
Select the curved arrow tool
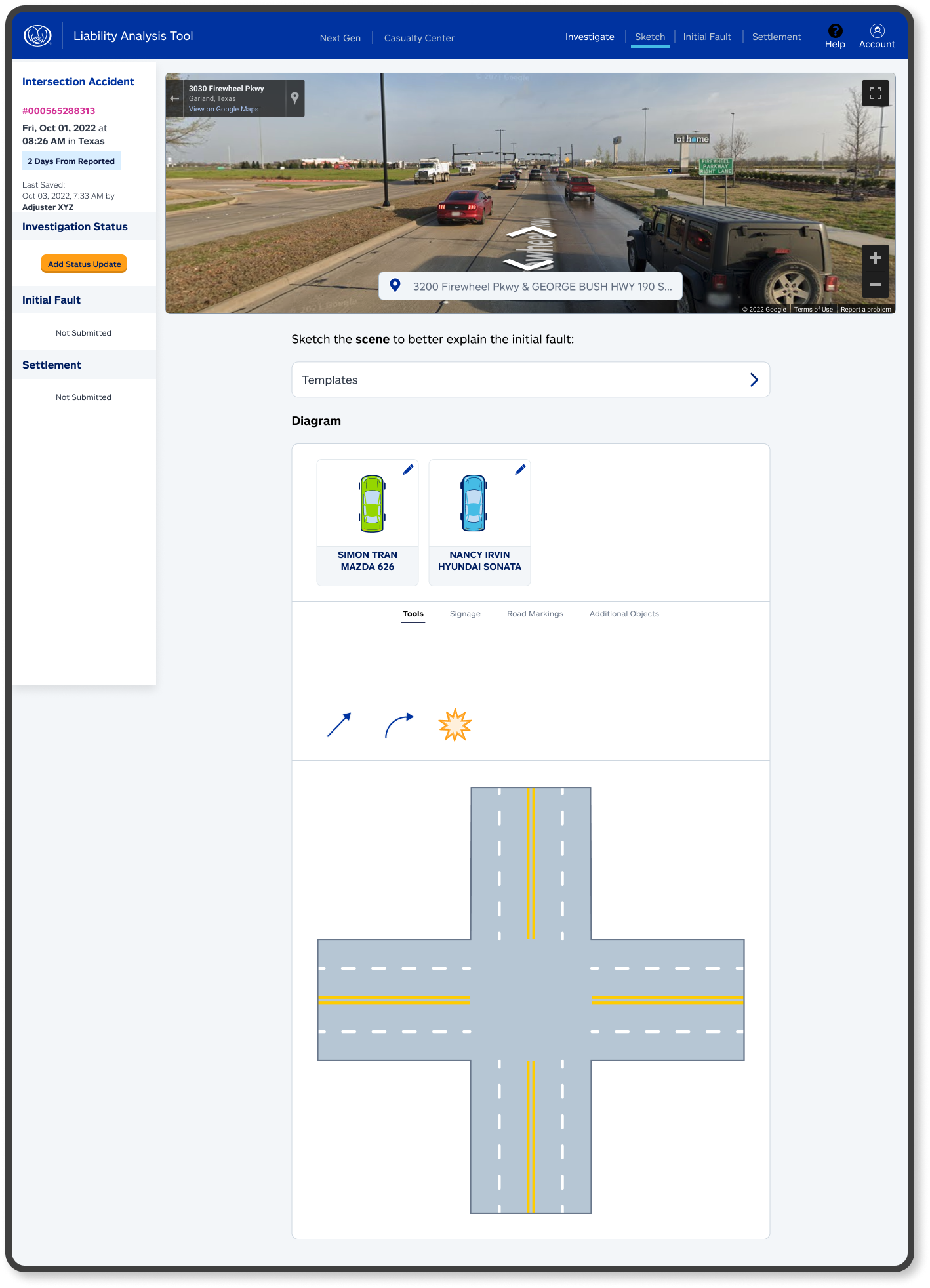[x=399, y=725]
